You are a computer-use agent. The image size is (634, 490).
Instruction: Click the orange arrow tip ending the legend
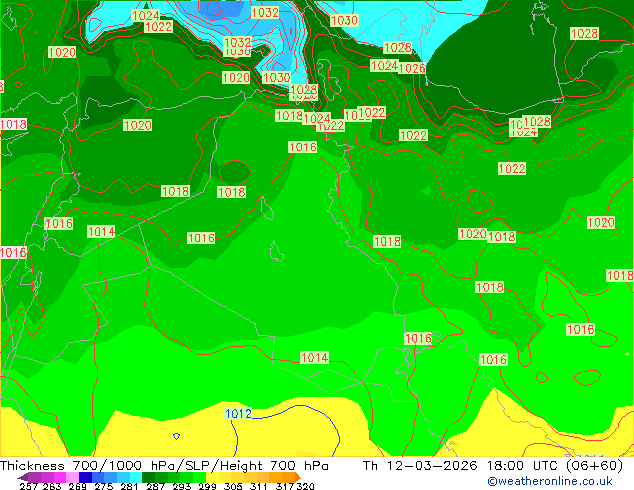(298, 477)
